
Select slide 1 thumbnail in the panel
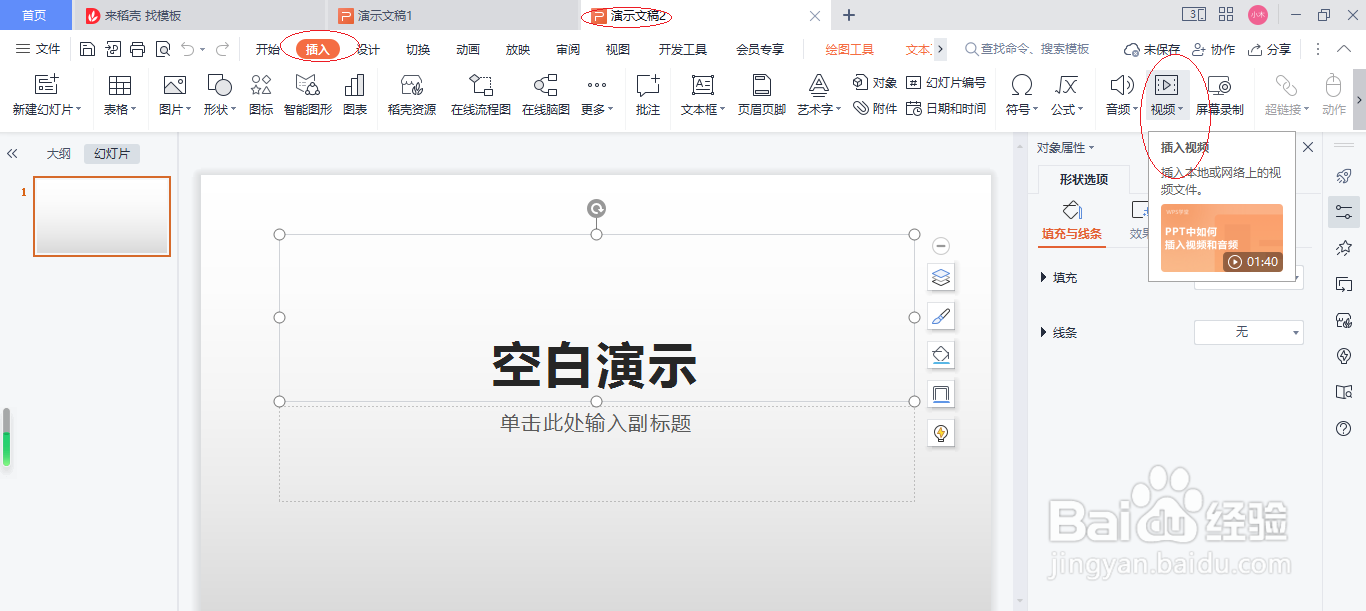coord(101,216)
